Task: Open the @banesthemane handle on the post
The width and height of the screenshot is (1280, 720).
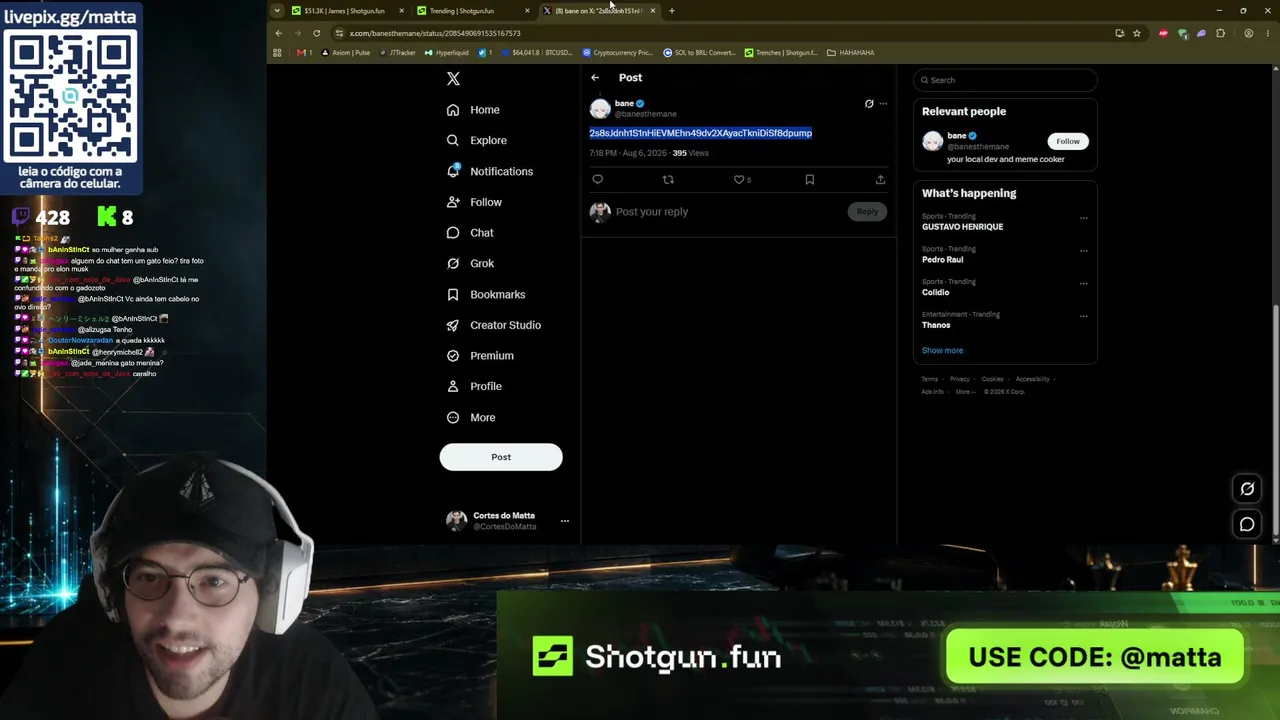Action: pyautogui.click(x=645, y=114)
